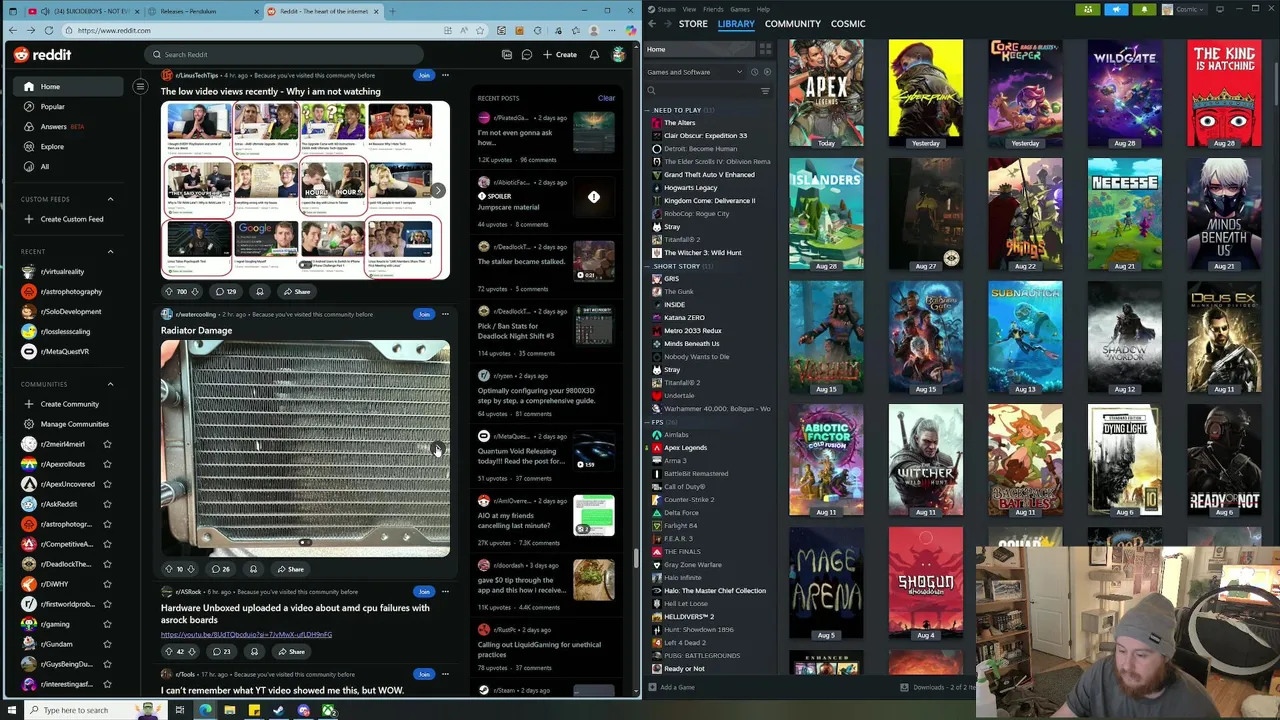Open Games and Software dropdown in Steam
Screen dimensions: 1280x720
(x=695, y=72)
